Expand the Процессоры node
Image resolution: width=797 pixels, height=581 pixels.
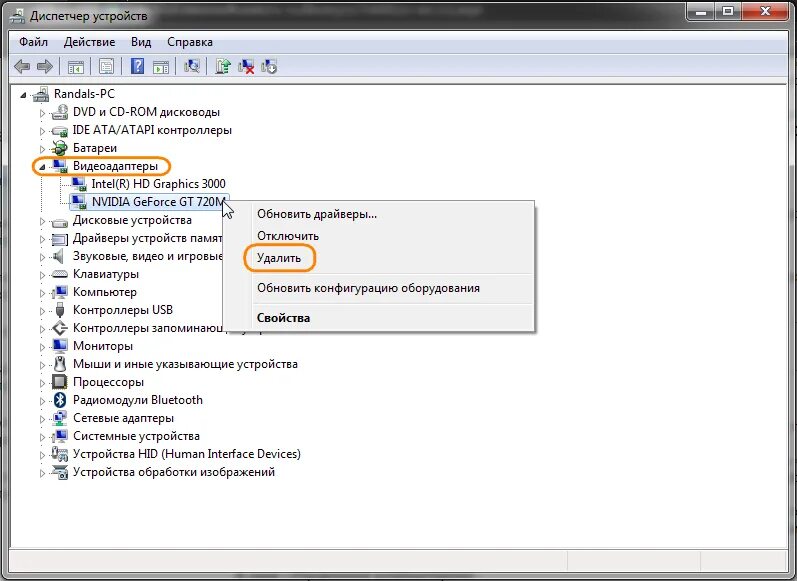tap(42, 383)
